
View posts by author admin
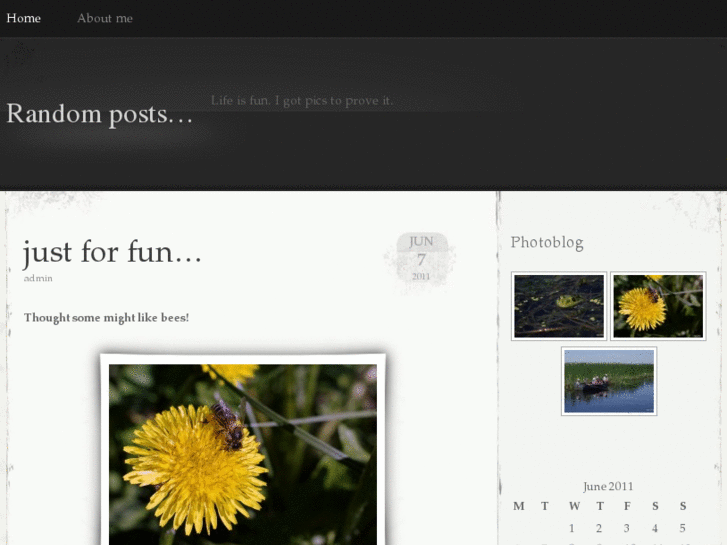(38, 278)
